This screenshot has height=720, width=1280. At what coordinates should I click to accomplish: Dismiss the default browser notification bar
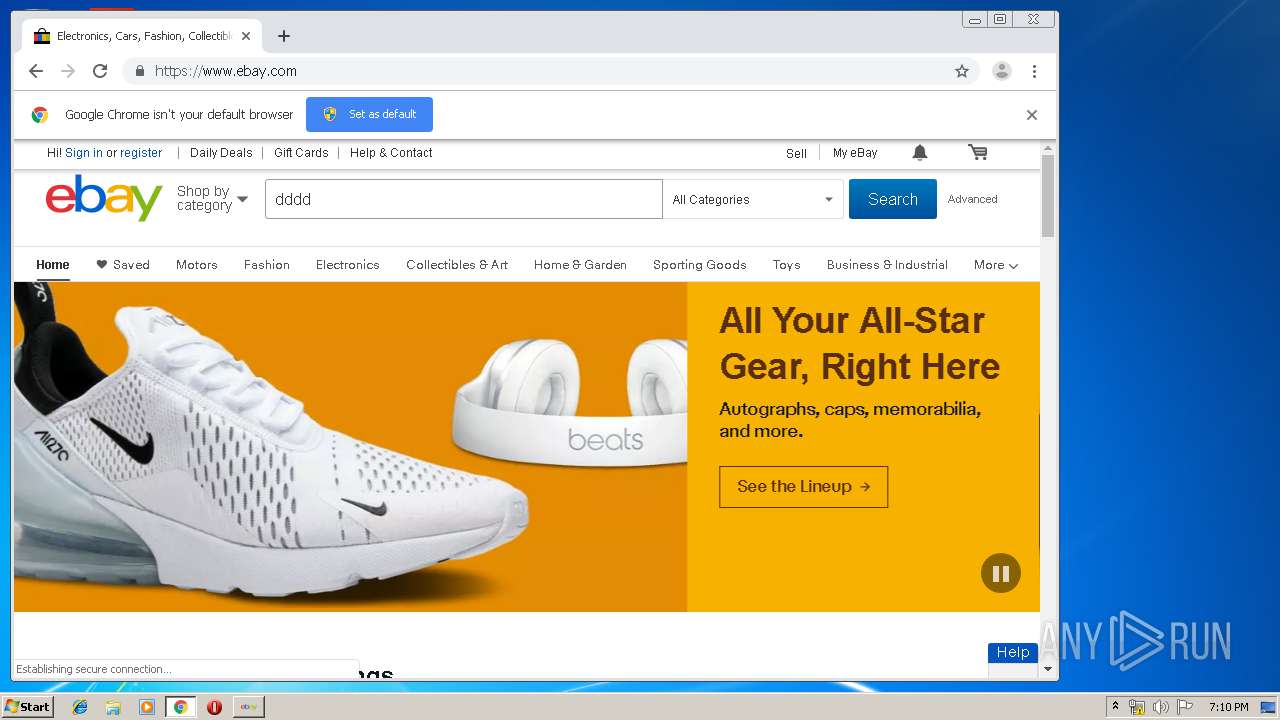click(x=1032, y=115)
